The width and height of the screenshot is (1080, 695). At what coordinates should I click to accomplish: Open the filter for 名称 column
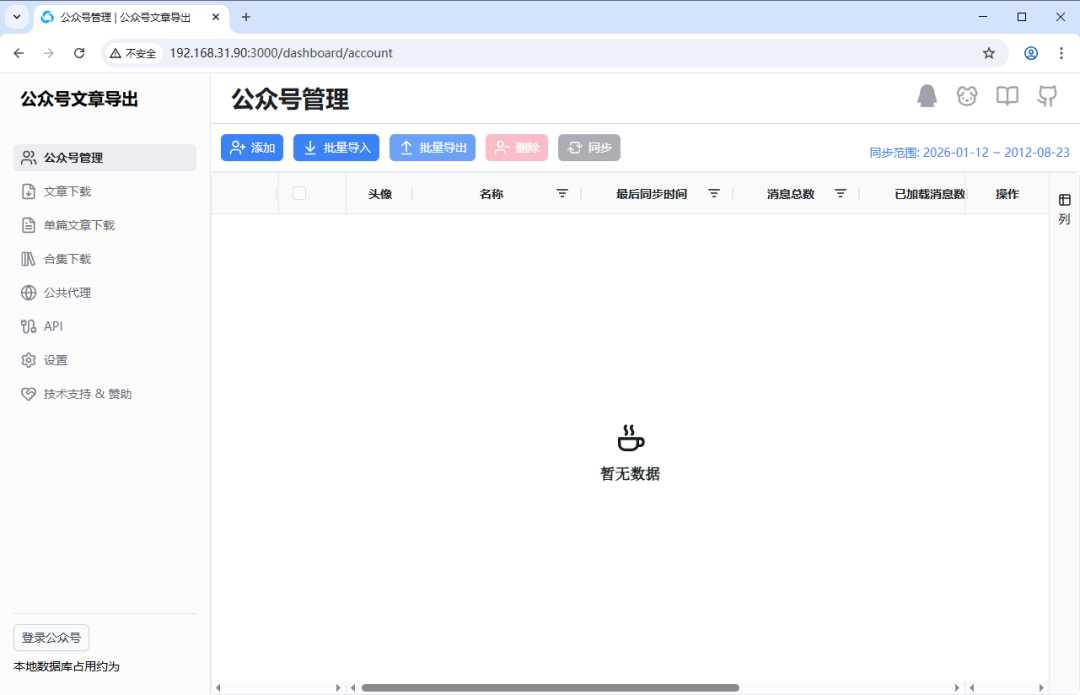tap(562, 193)
